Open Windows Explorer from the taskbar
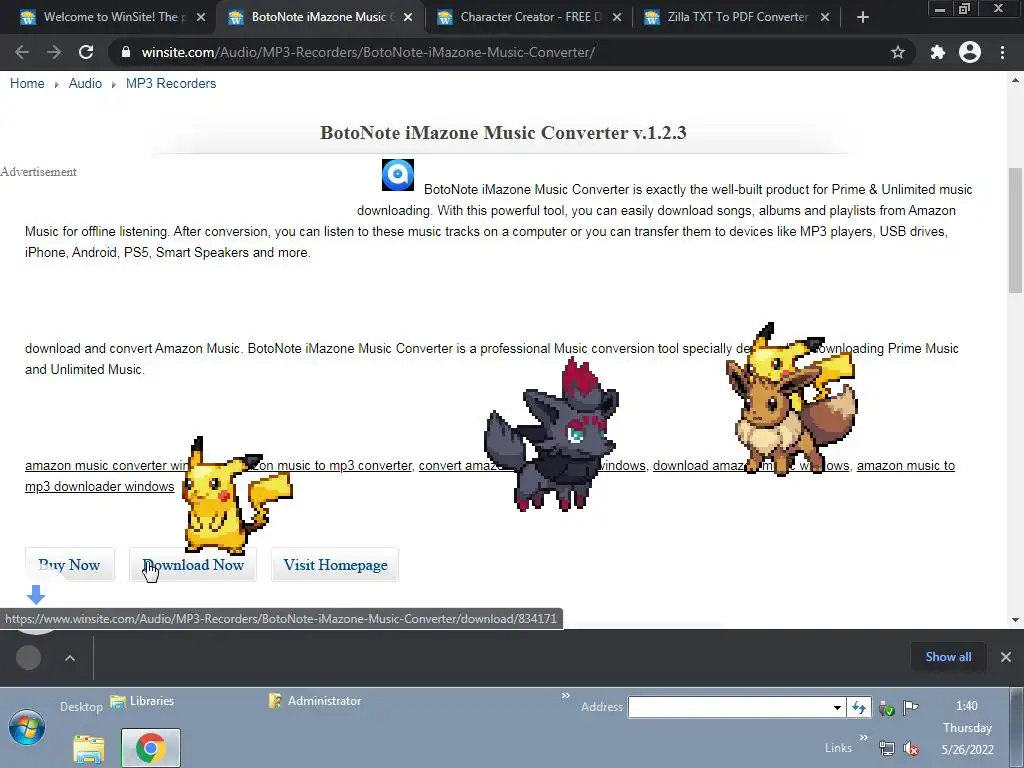Viewport: 1024px width, 768px height. [x=88, y=748]
